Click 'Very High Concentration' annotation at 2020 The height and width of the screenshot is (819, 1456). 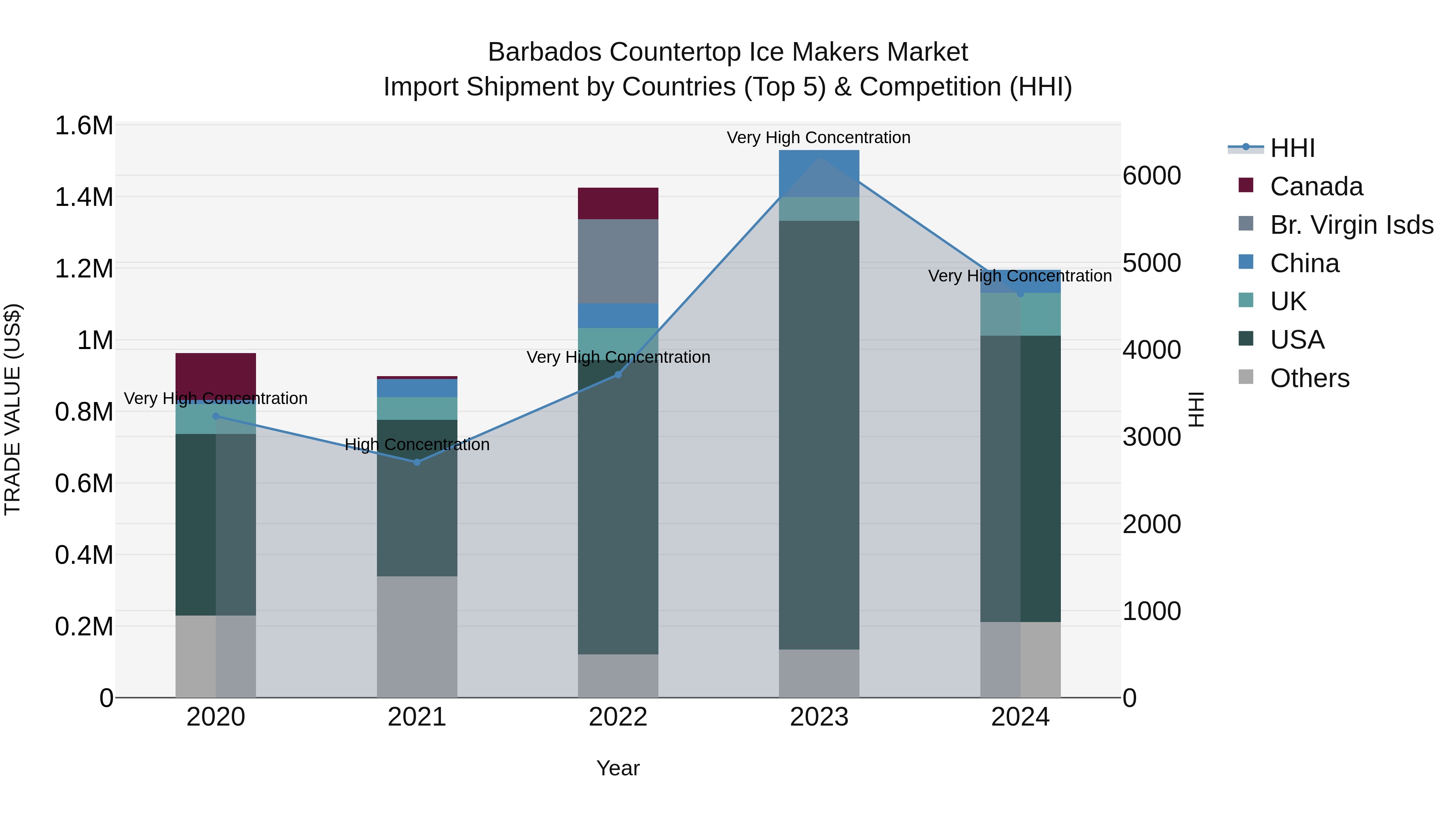[216, 398]
